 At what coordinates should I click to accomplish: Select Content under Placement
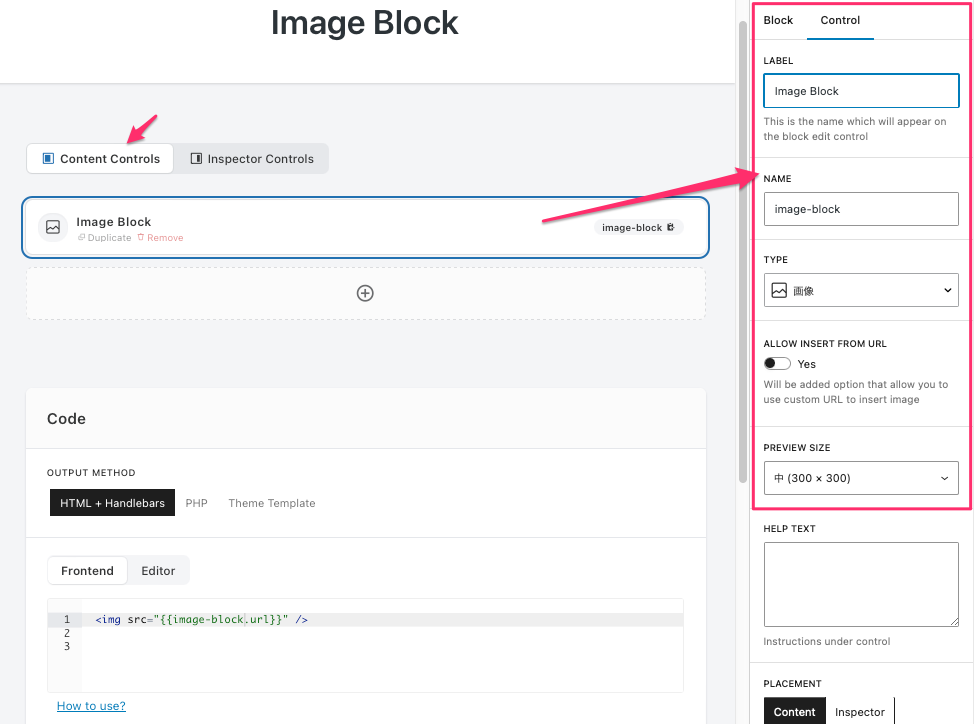[795, 711]
